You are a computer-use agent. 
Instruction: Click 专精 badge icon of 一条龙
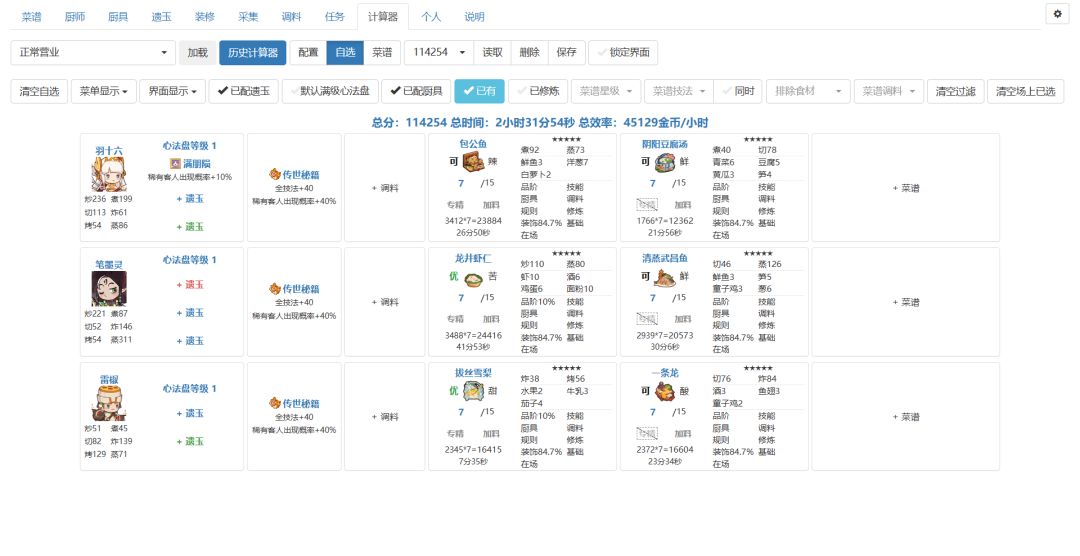tap(647, 433)
